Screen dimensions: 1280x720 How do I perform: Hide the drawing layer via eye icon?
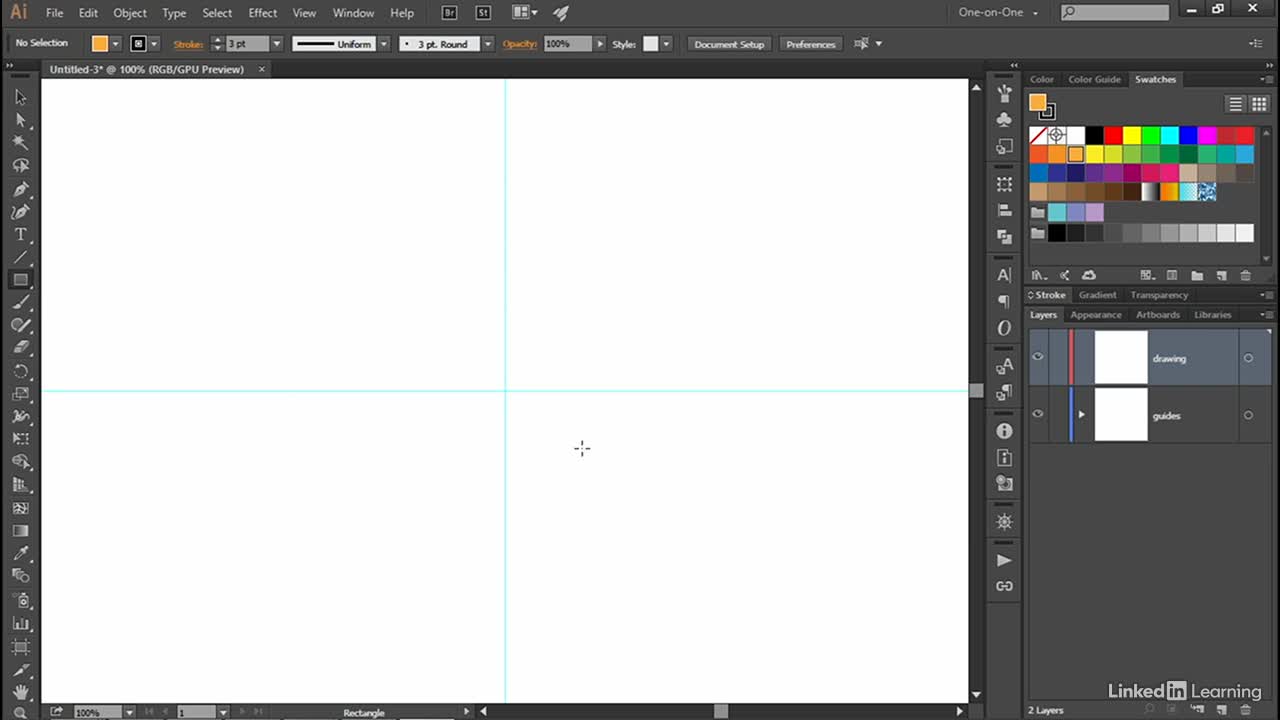pyautogui.click(x=1038, y=357)
